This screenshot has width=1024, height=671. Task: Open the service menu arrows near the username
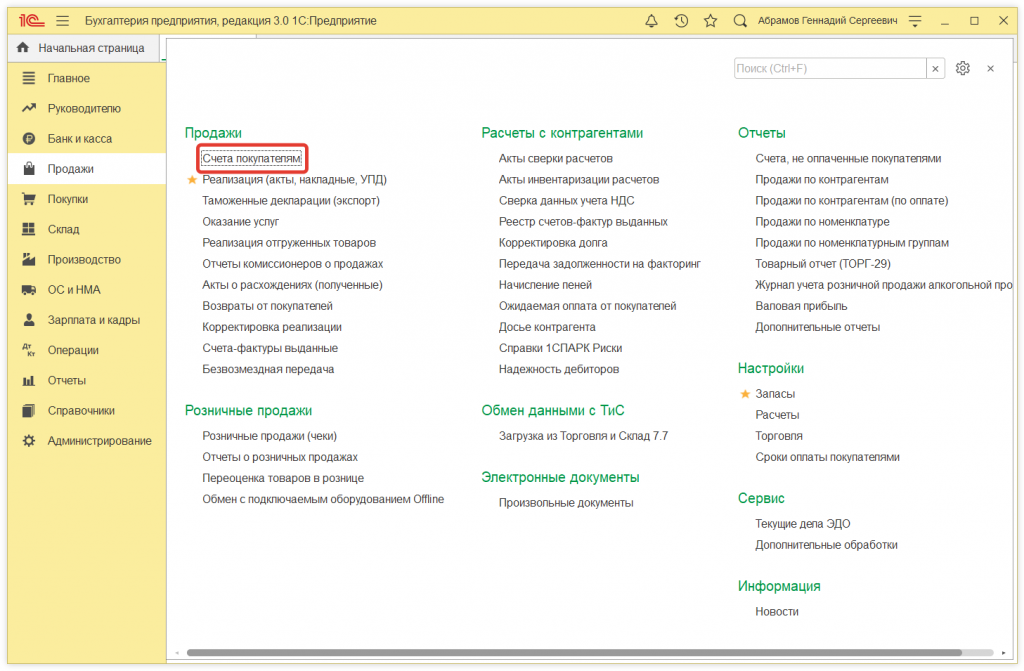pyautogui.click(x=914, y=19)
